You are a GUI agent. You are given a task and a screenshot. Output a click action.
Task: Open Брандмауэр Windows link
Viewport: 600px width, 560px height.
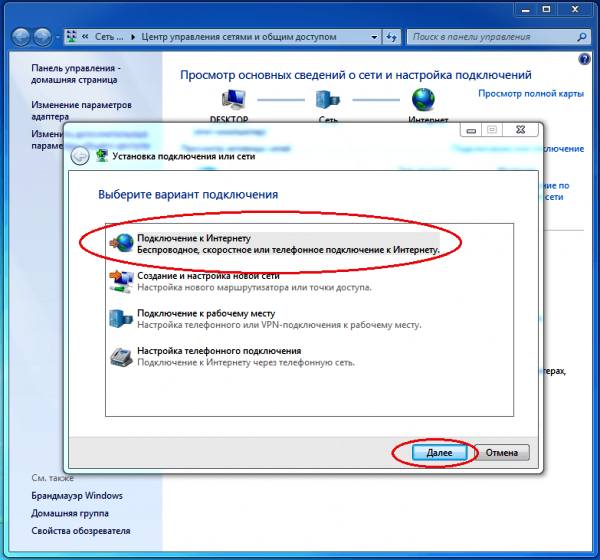coord(77,495)
